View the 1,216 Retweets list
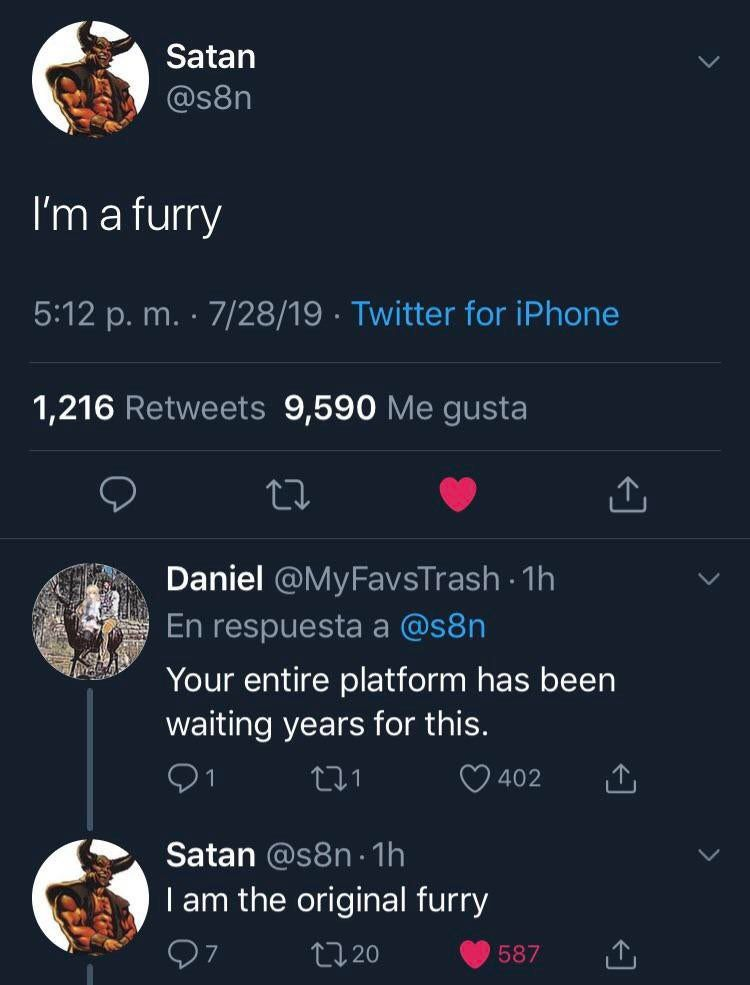The width and height of the screenshot is (750, 985). pos(149,407)
